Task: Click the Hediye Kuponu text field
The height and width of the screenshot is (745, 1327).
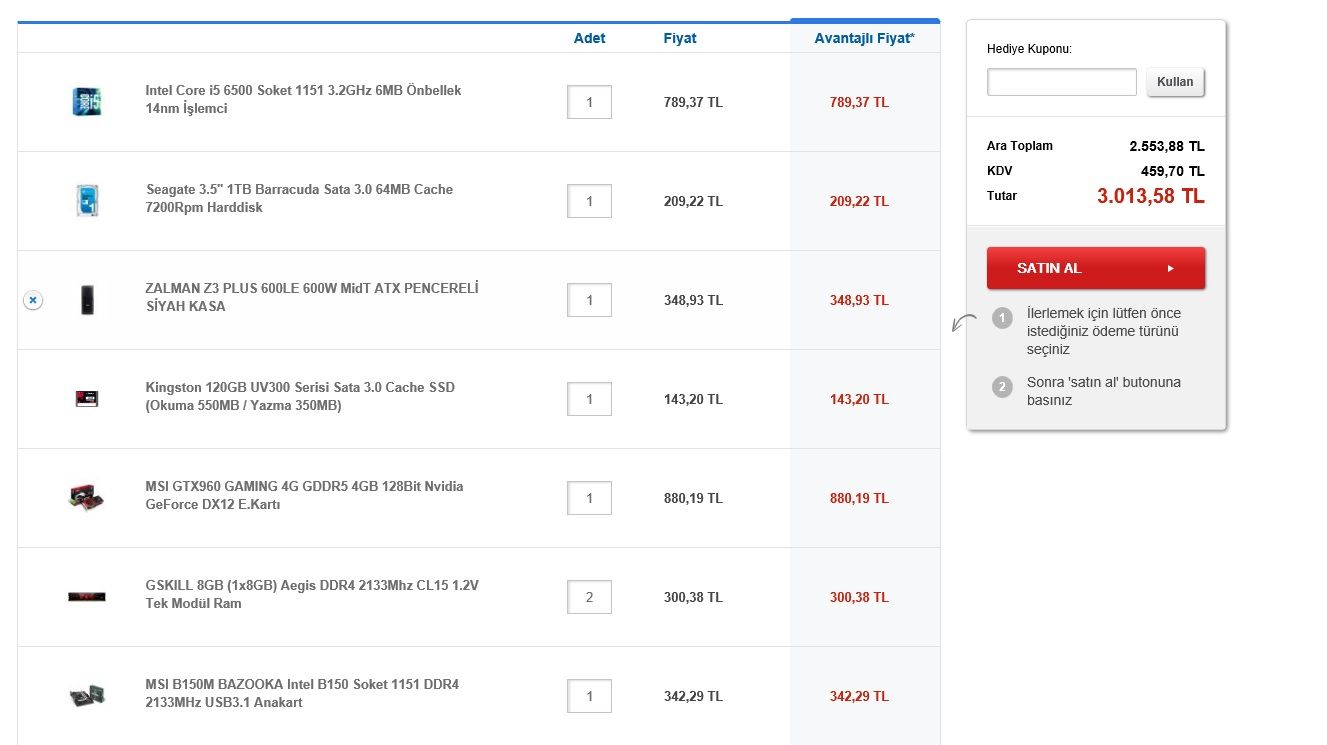Action: pyautogui.click(x=1061, y=82)
